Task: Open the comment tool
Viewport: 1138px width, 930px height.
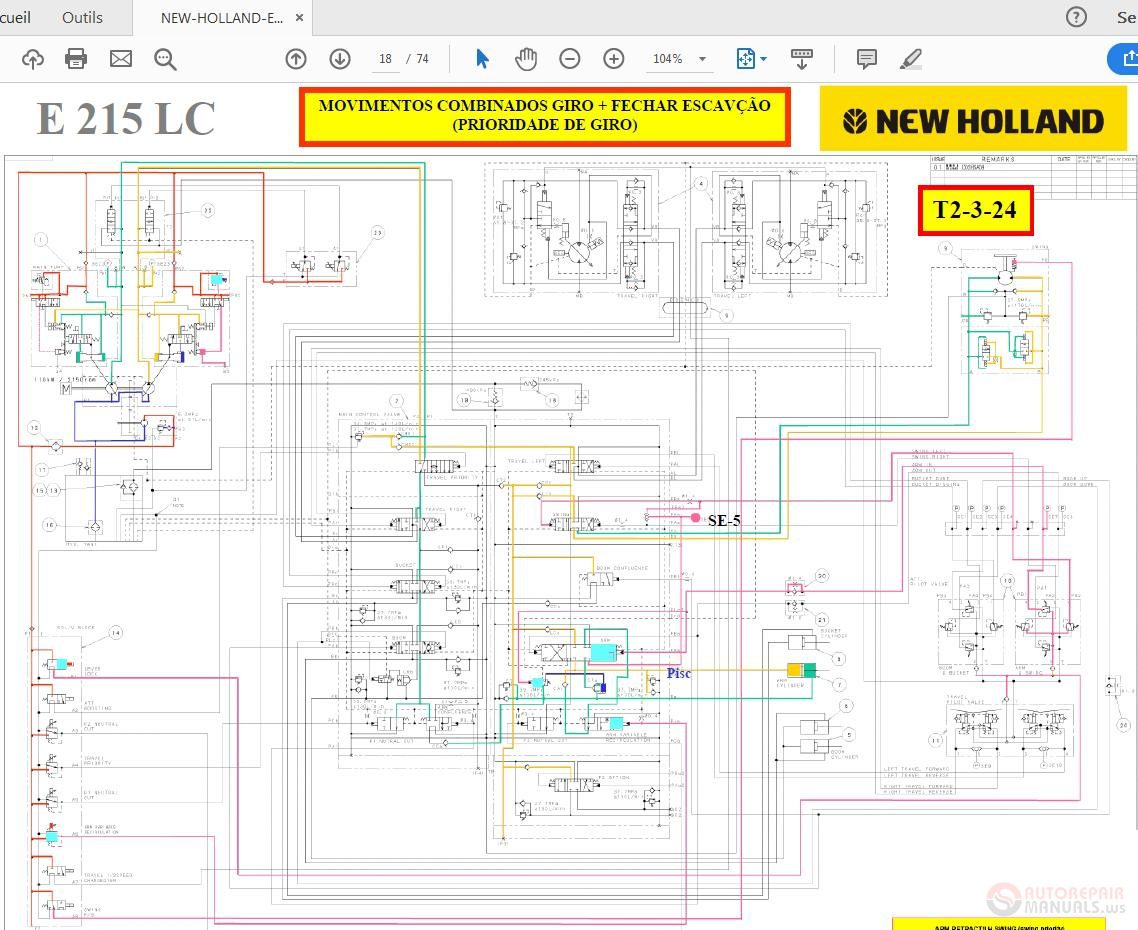Action: [866, 59]
